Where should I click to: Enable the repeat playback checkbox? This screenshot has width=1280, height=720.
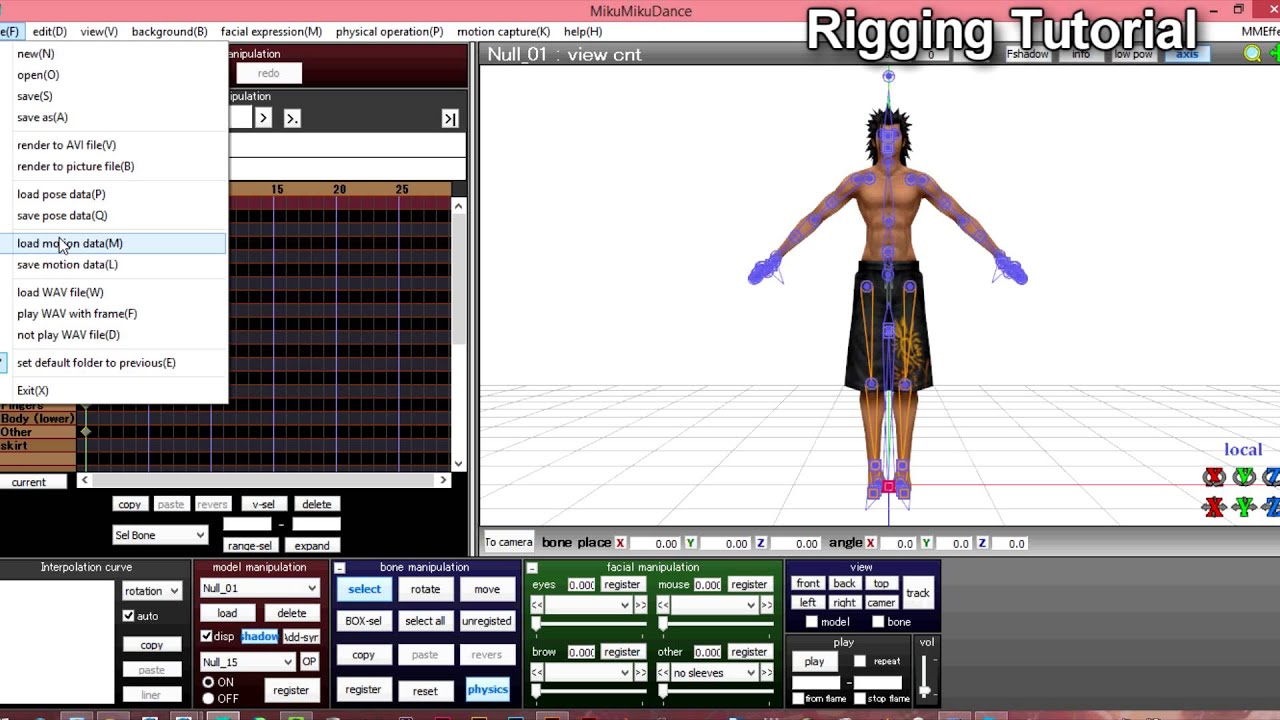tap(860, 661)
